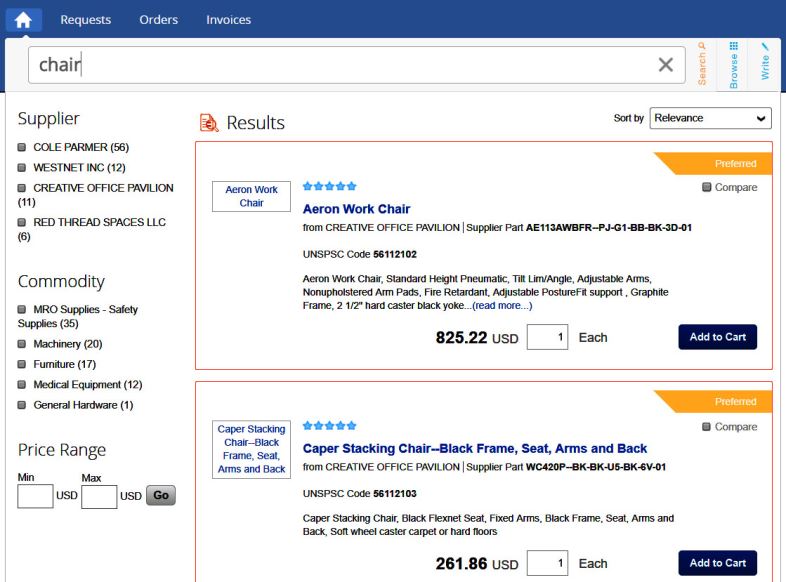The height and width of the screenshot is (582, 786).
Task: Click the Min price input field
Action: coord(35,496)
